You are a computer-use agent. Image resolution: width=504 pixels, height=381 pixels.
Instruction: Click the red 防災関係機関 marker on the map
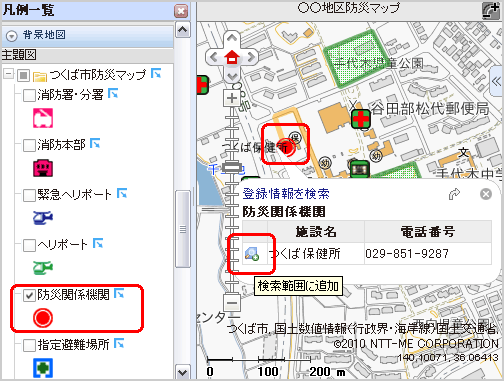pyautogui.click(x=286, y=148)
